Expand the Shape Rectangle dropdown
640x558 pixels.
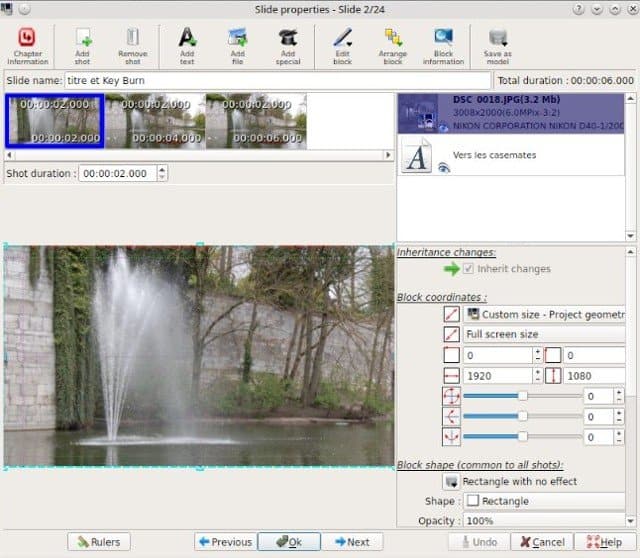[544, 501]
